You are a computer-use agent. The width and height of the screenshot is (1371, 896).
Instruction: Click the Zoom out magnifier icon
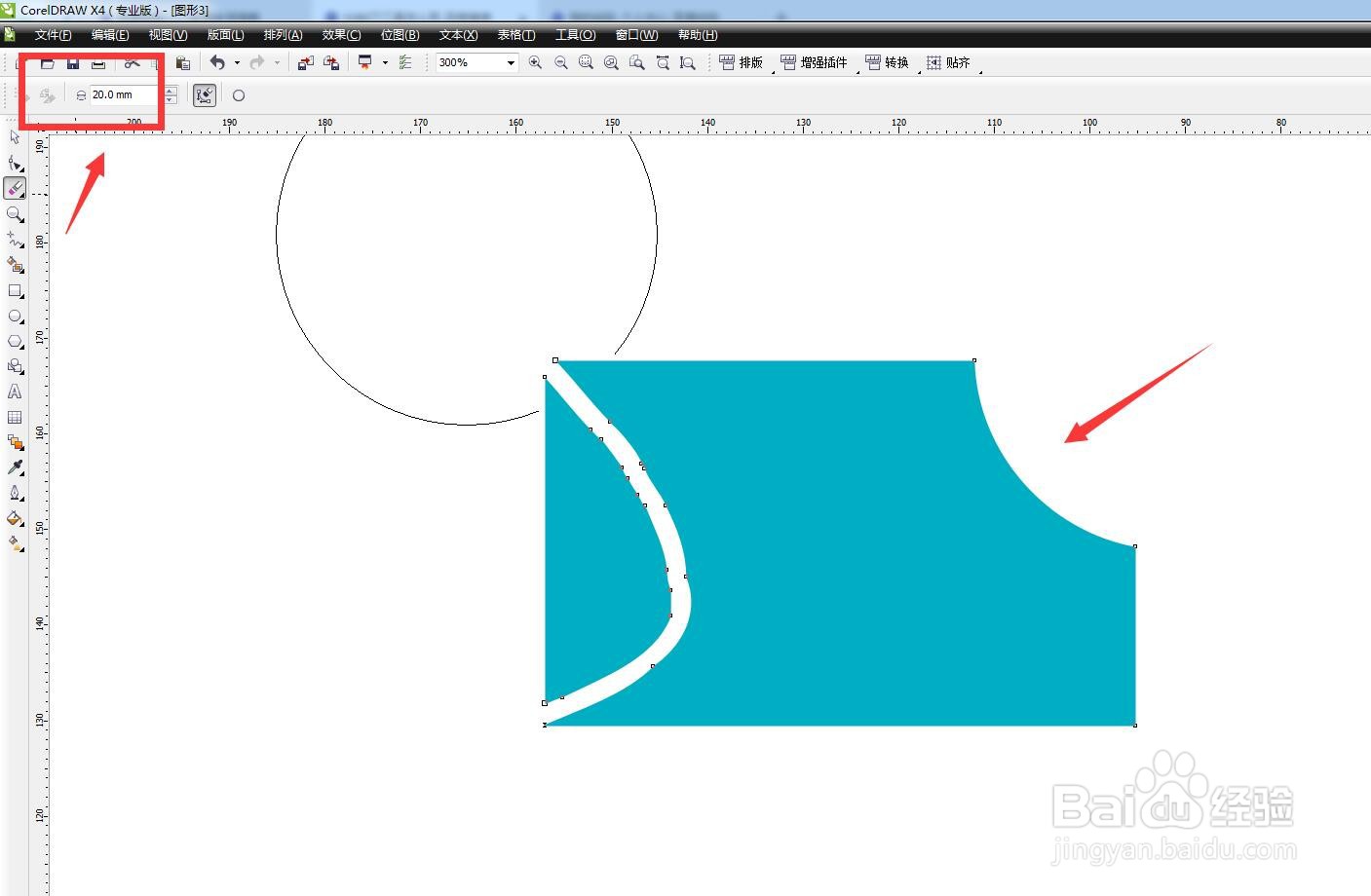(x=560, y=62)
